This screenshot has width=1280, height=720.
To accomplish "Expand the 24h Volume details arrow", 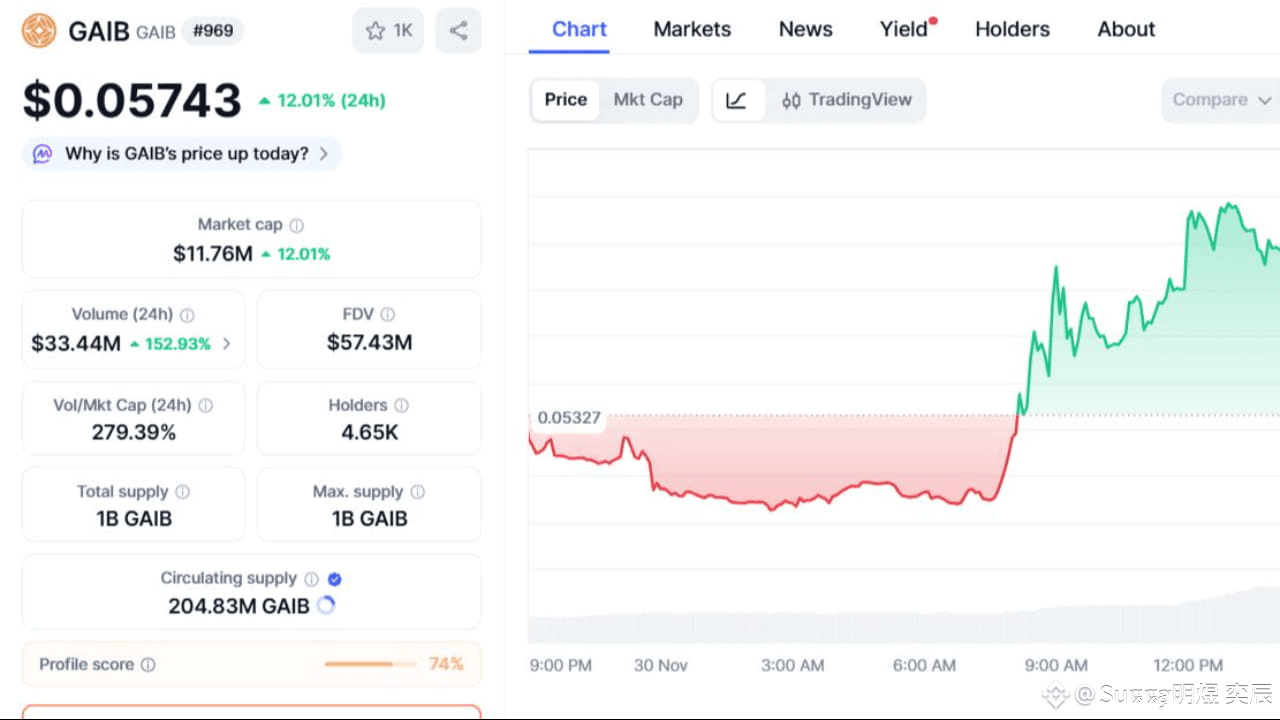I will click(227, 344).
